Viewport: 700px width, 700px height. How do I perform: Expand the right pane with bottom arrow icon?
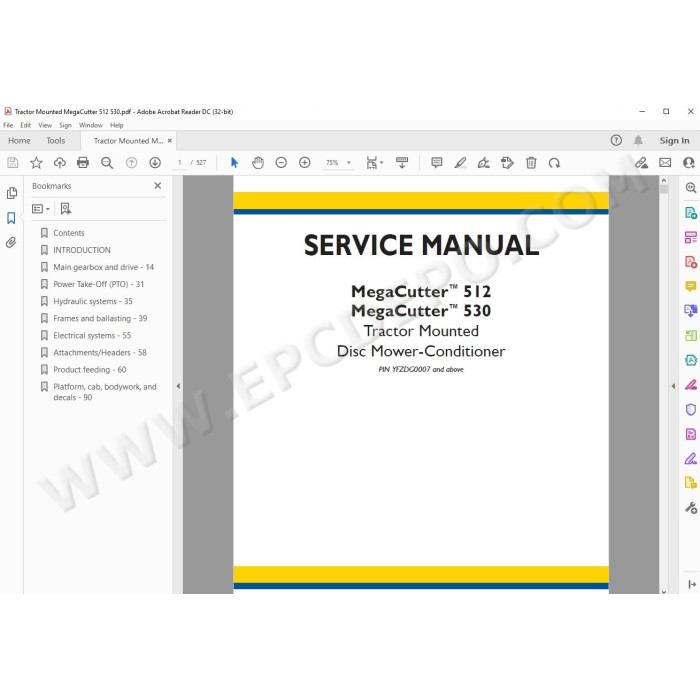[692, 584]
